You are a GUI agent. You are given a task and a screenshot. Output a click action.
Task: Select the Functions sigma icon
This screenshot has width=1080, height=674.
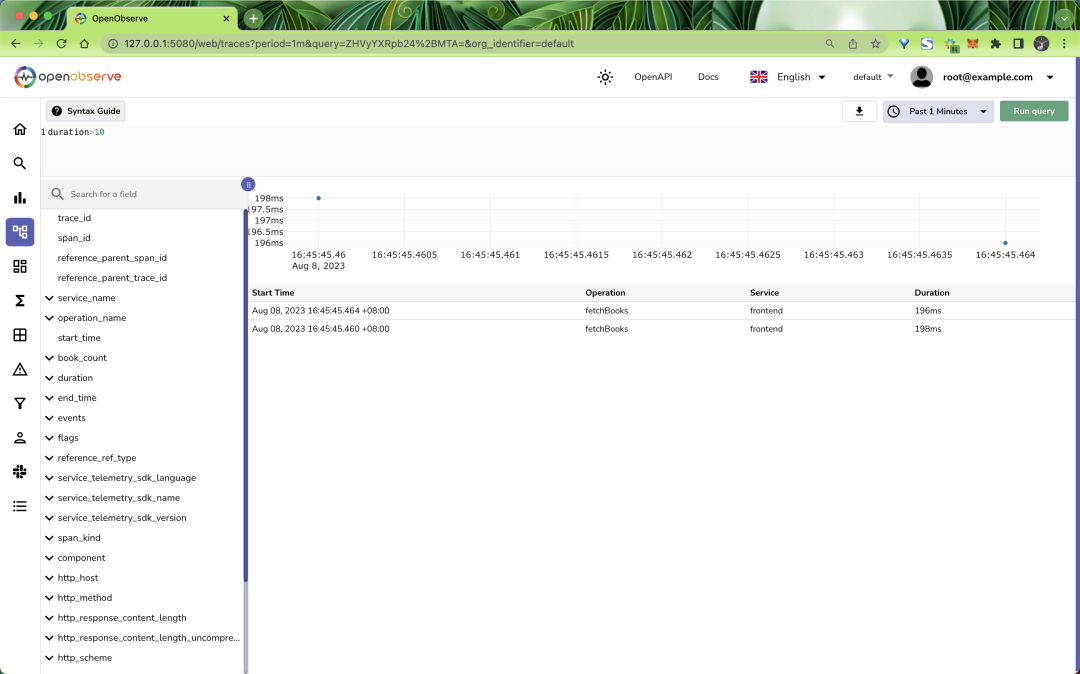pos(19,300)
